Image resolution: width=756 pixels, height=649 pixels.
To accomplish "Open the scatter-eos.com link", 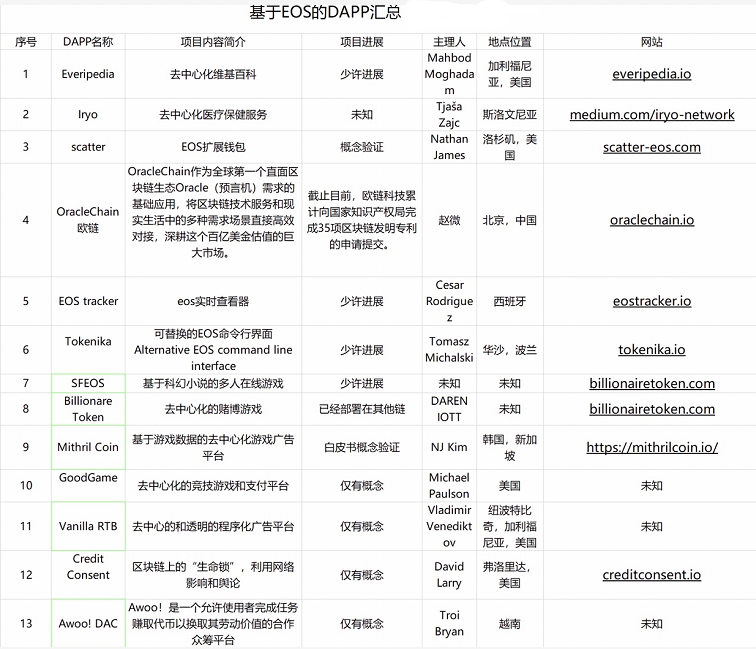I will (x=651, y=147).
